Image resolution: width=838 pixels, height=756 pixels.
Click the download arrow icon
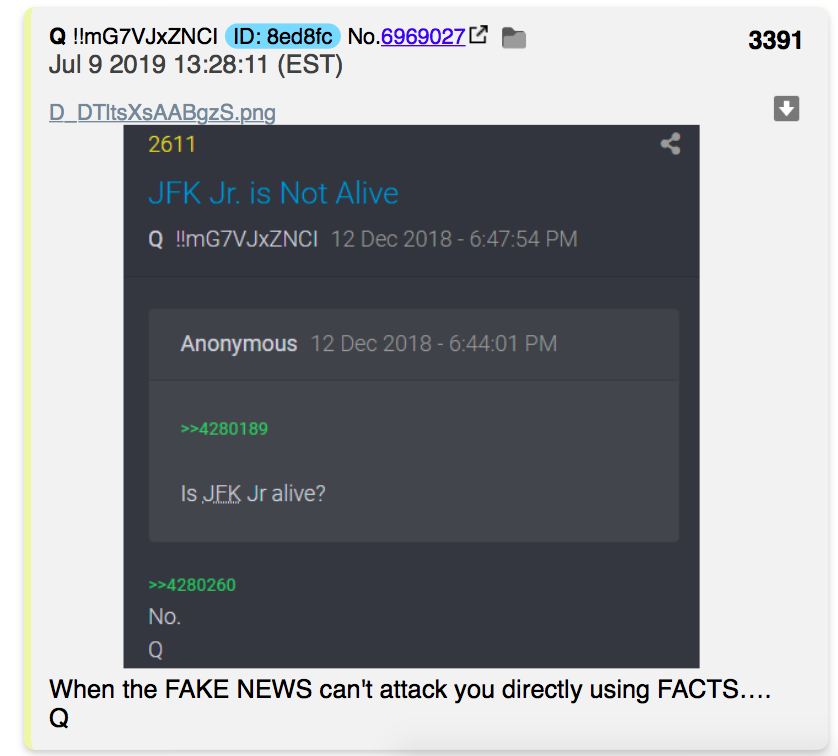coord(786,108)
